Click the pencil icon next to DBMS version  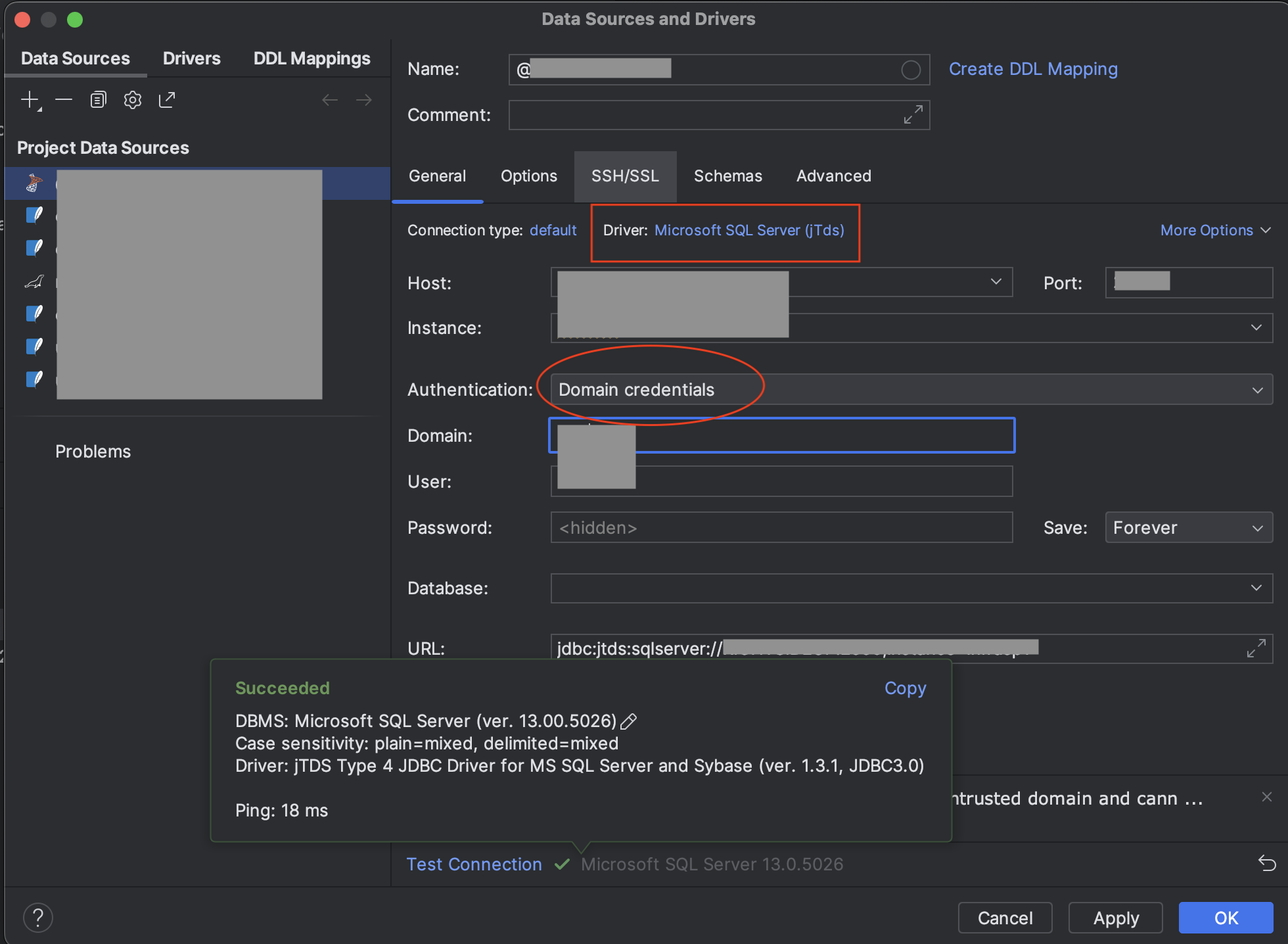pyautogui.click(x=629, y=722)
